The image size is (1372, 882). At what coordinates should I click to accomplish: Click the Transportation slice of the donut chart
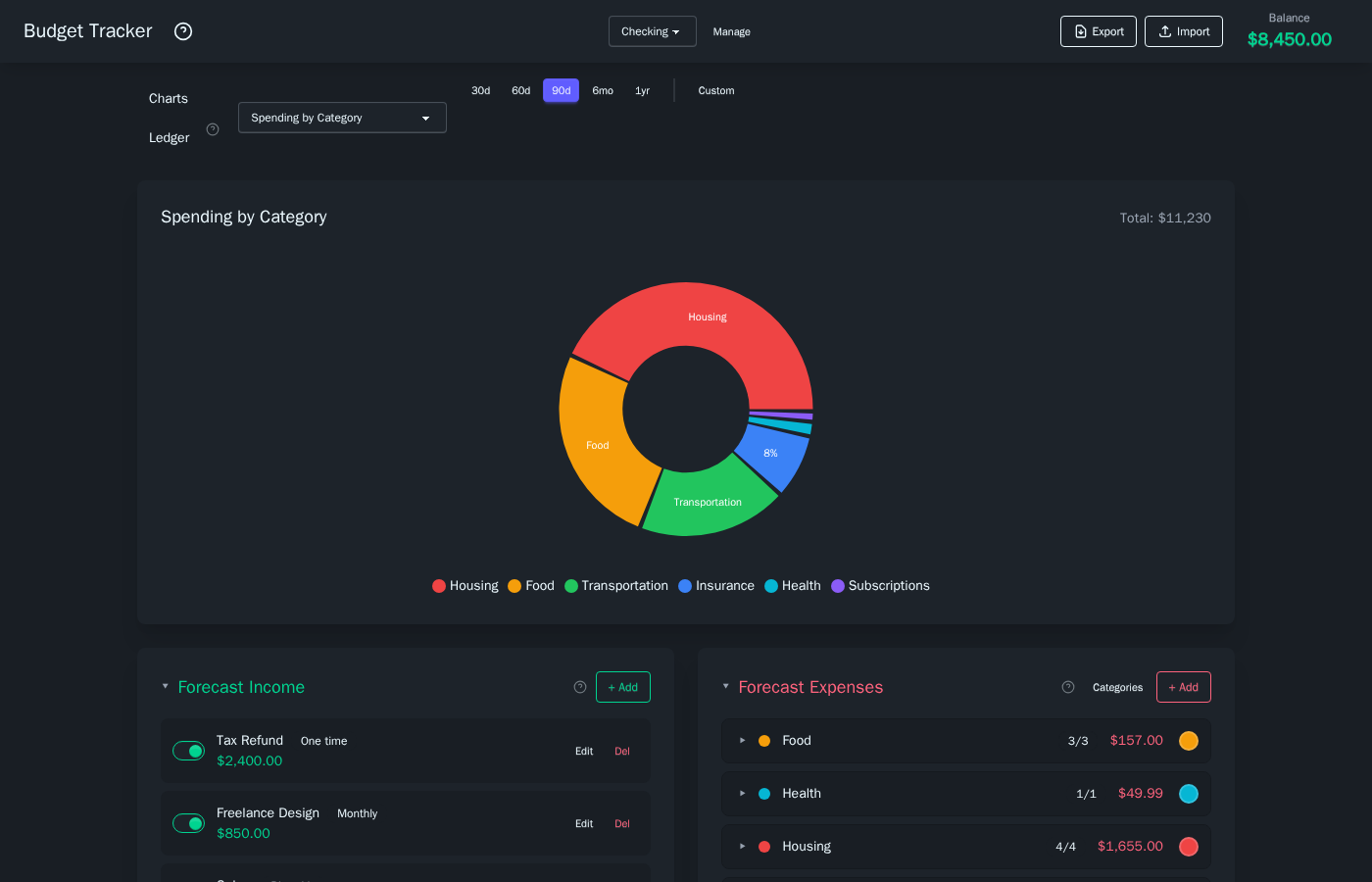(x=708, y=503)
